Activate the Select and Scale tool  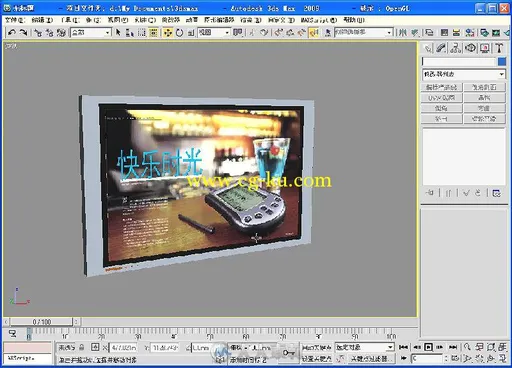[191, 32]
